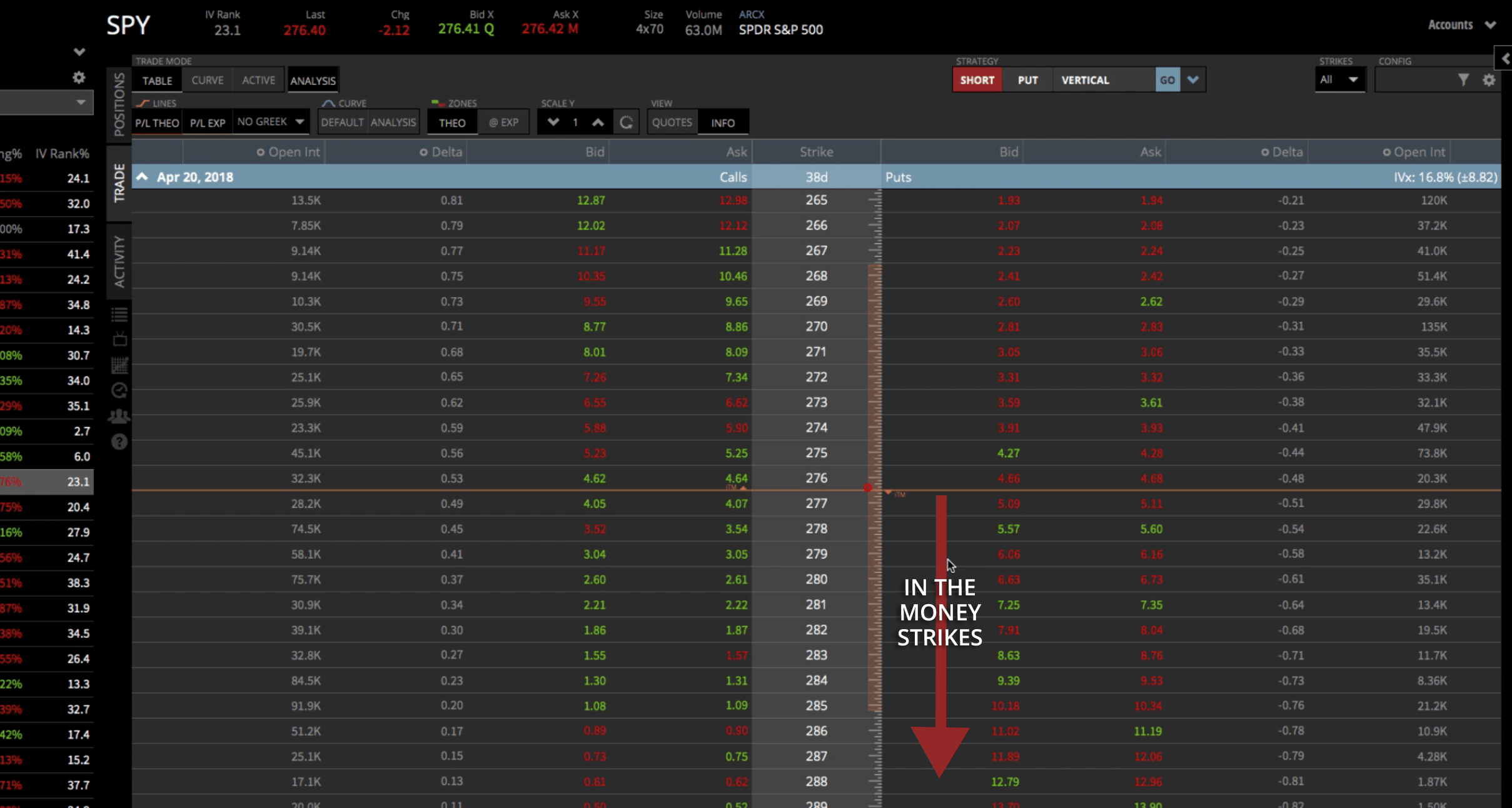
Task: Open the TV live feed sidebar icon
Action: click(119, 339)
